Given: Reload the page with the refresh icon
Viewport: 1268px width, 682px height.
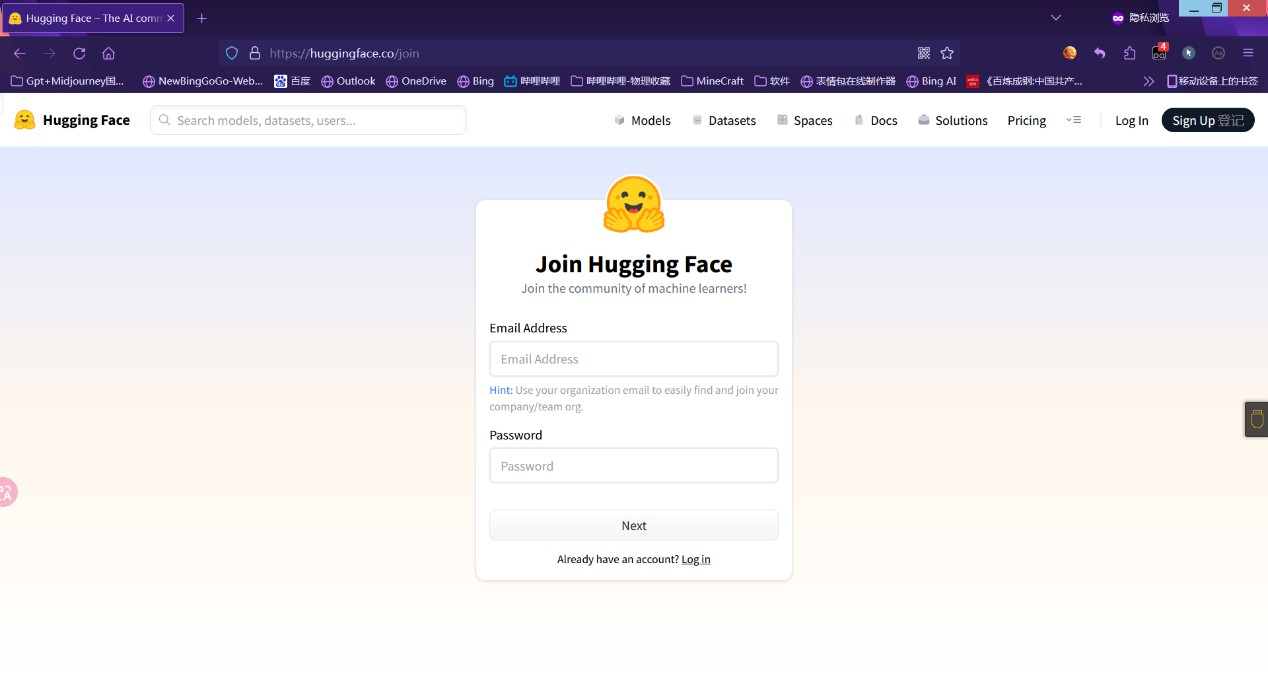Looking at the screenshot, I should pos(79,53).
